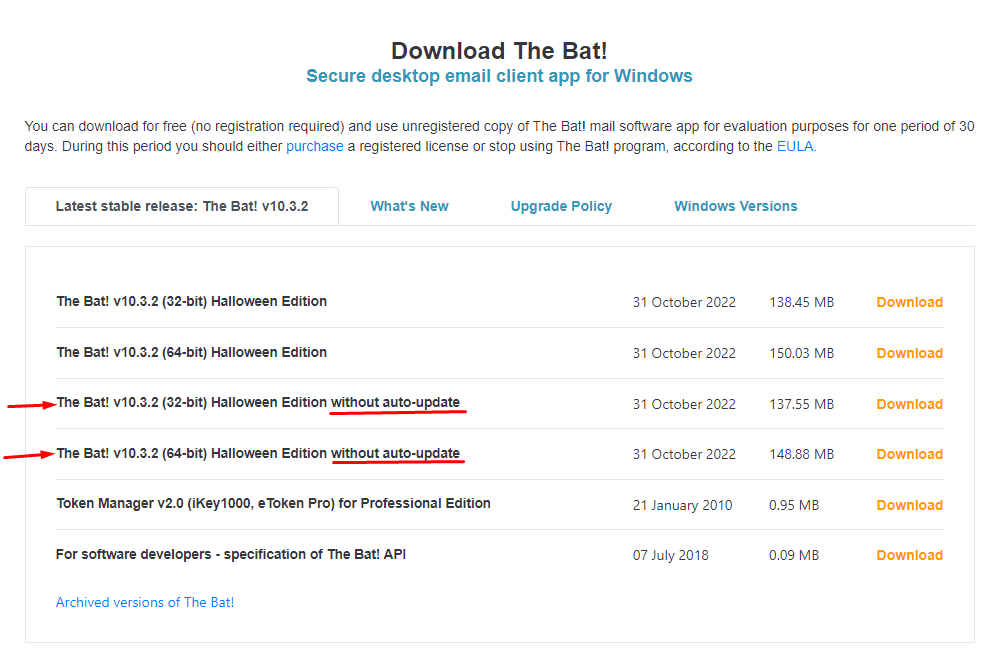Download The Bat! 32-bit Halloween Edition
Image resolution: width=1007 pixels, height=668 pixels.
pos(909,302)
